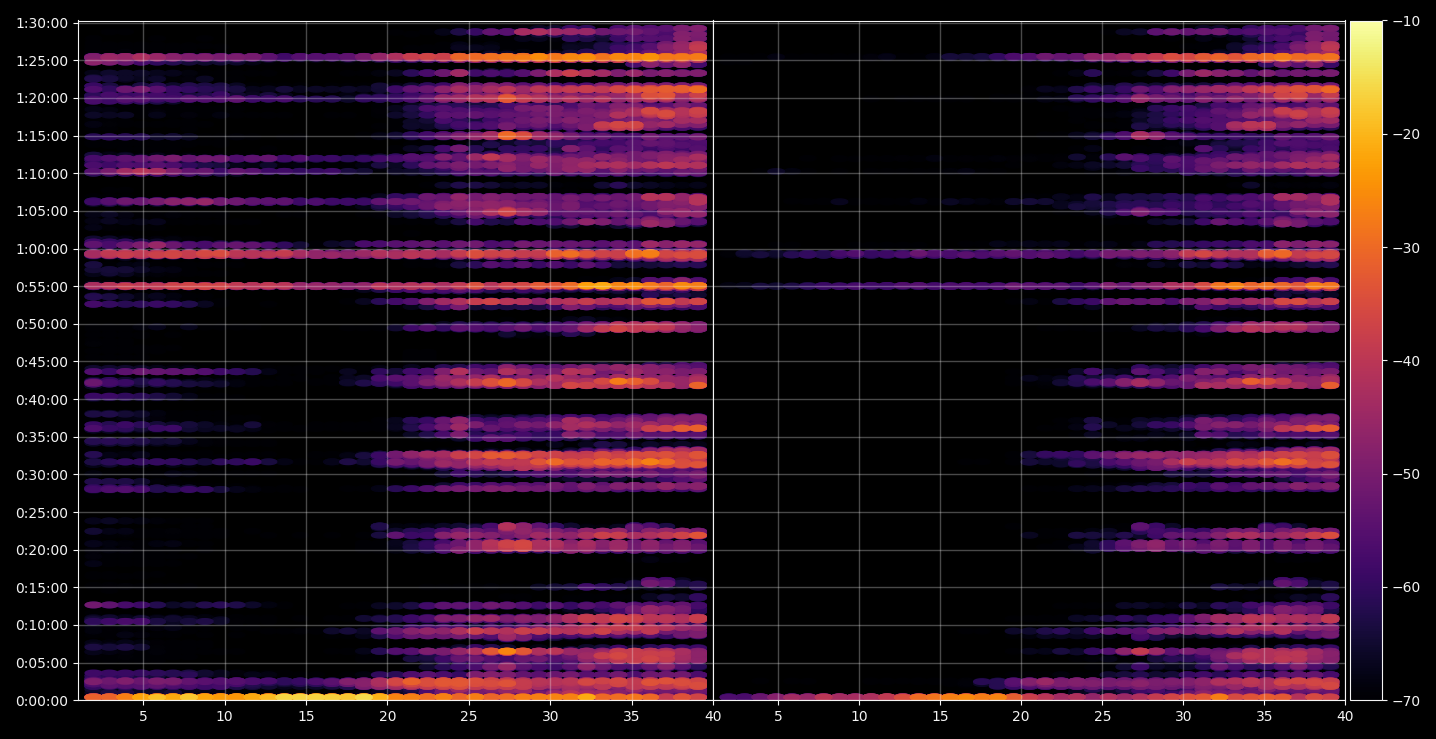Click the 1:15:00 y-axis tick label
Screen dimensions: 1436x739
click(42, 136)
